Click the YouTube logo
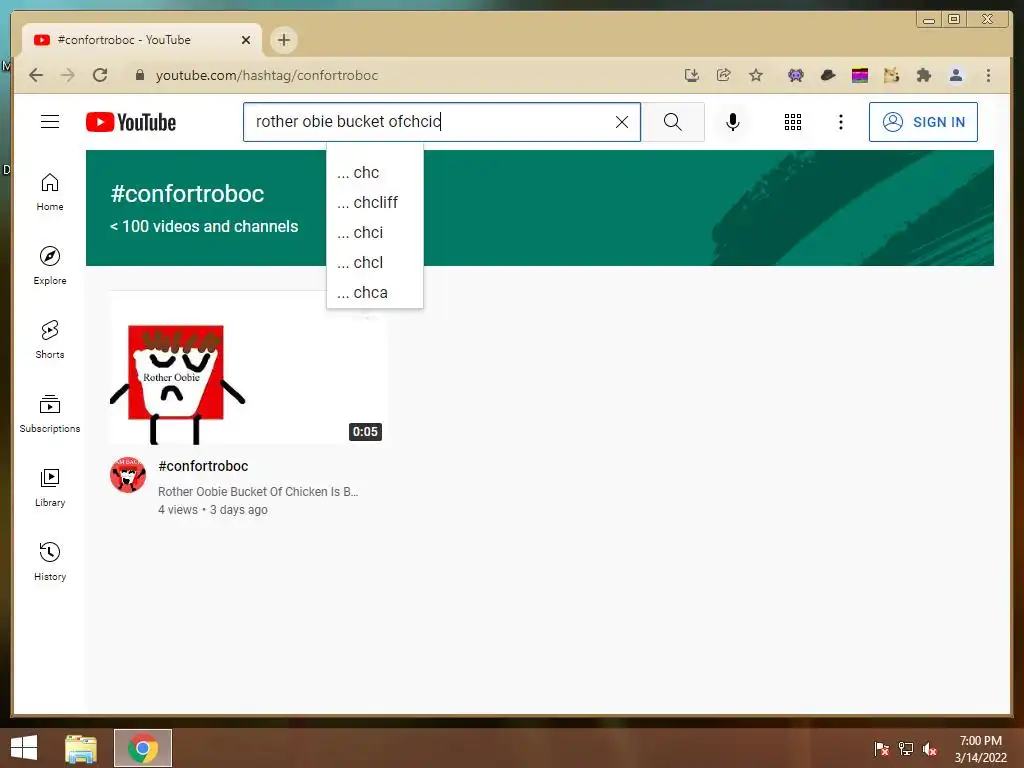This screenshot has height=768, width=1024. (131, 122)
